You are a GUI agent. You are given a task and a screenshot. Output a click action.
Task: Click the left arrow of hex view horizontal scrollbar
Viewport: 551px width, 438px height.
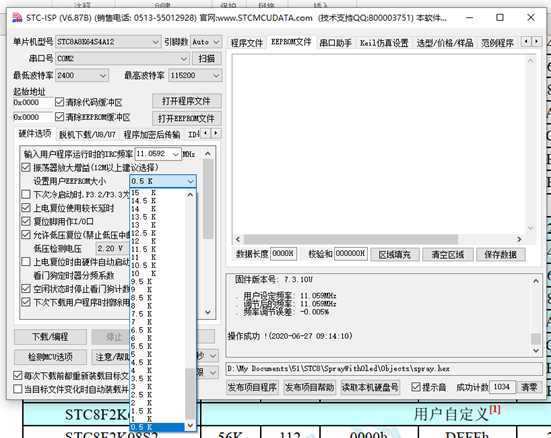pos(238,239)
